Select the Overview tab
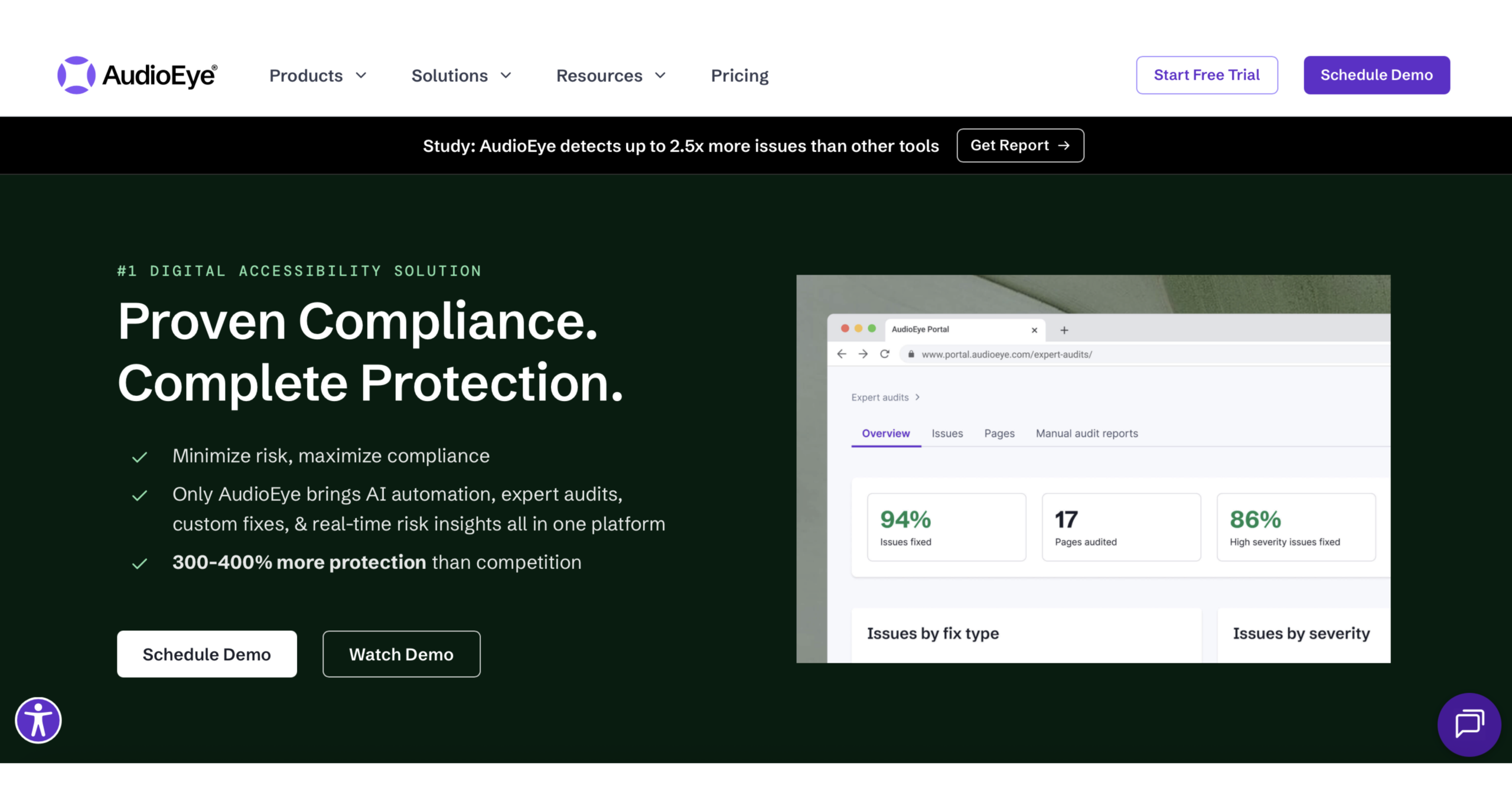This screenshot has height=801, width=1512. [885, 434]
